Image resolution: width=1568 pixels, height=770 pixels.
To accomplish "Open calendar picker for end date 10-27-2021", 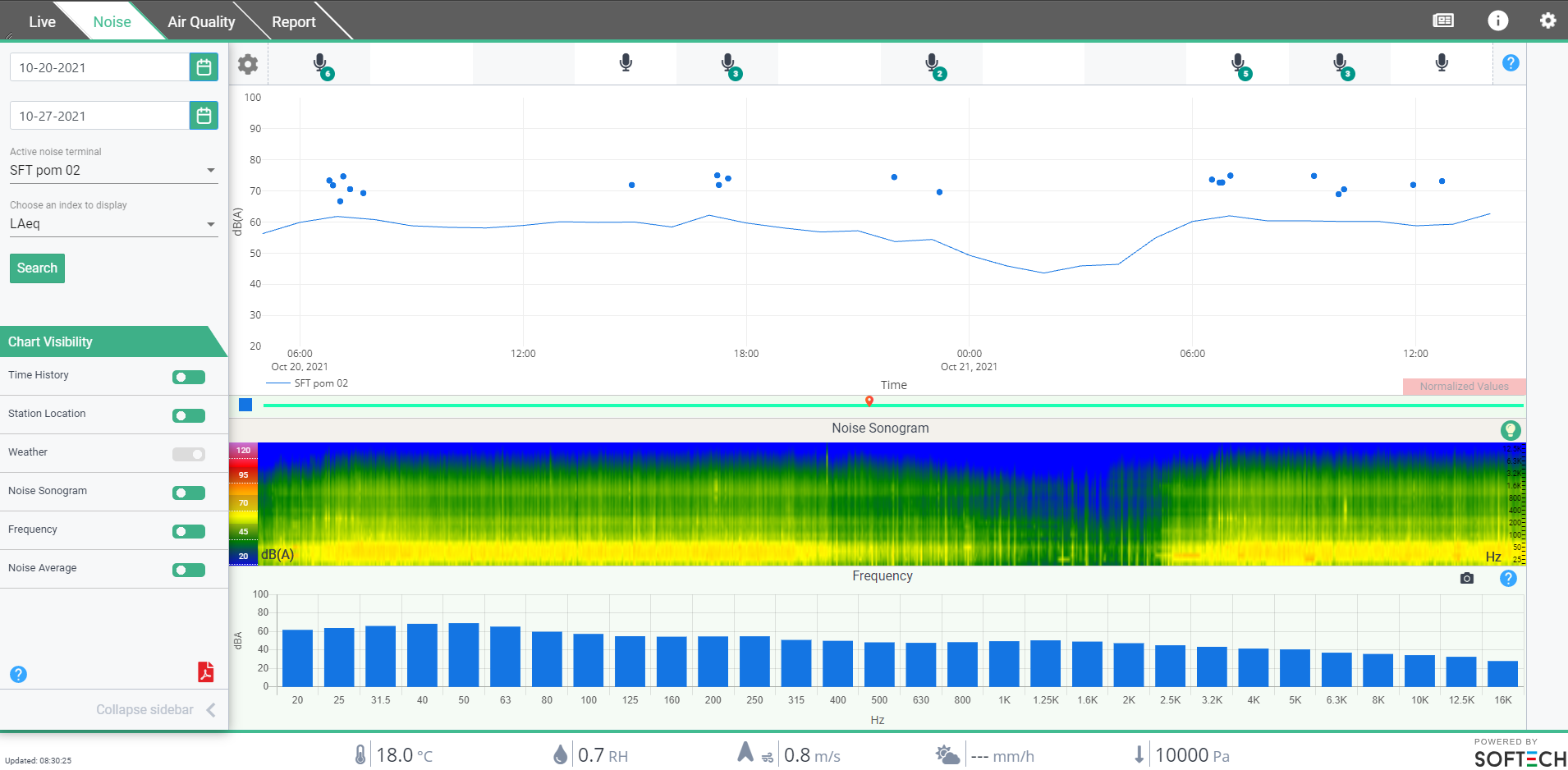I will 204,116.
